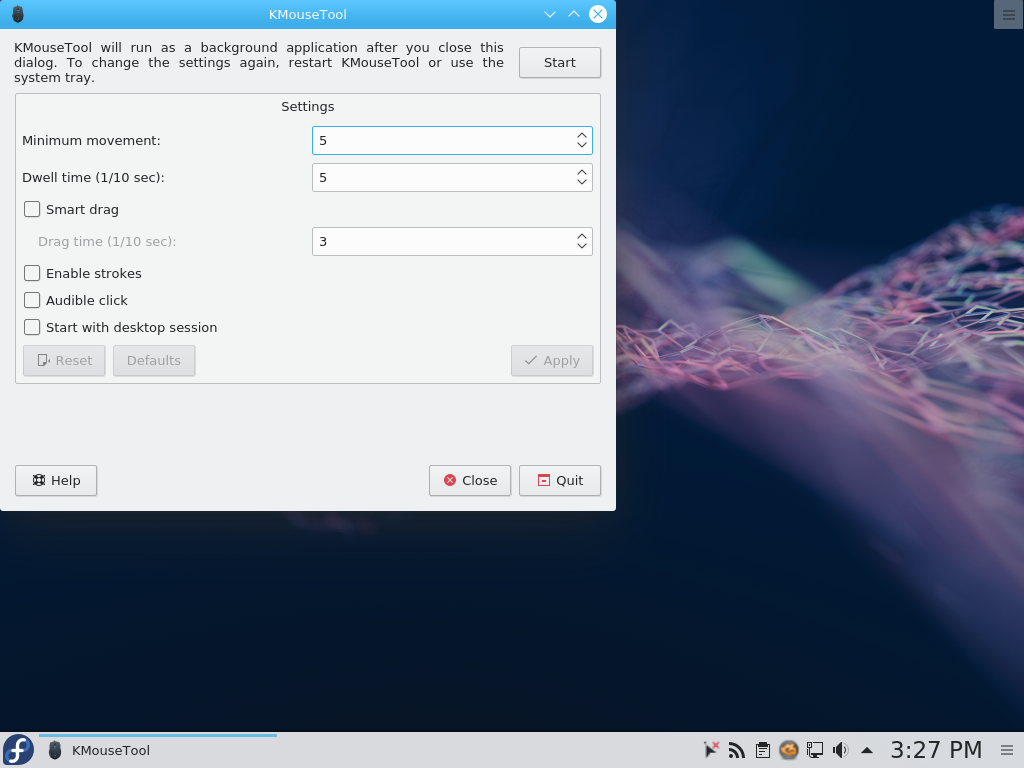
Task: Close the window with title bar X
Action: (x=598, y=14)
